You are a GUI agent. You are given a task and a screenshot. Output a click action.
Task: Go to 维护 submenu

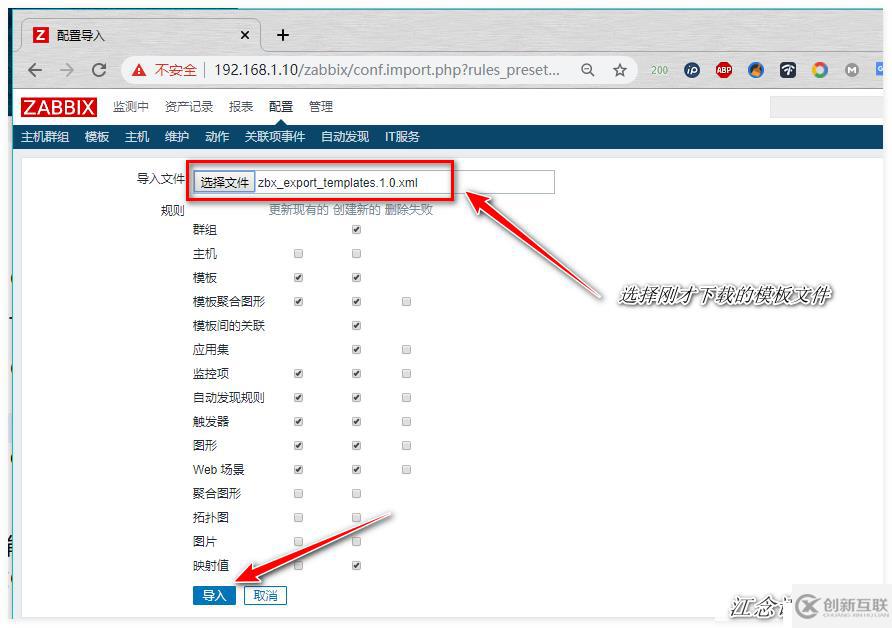pos(177,137)
